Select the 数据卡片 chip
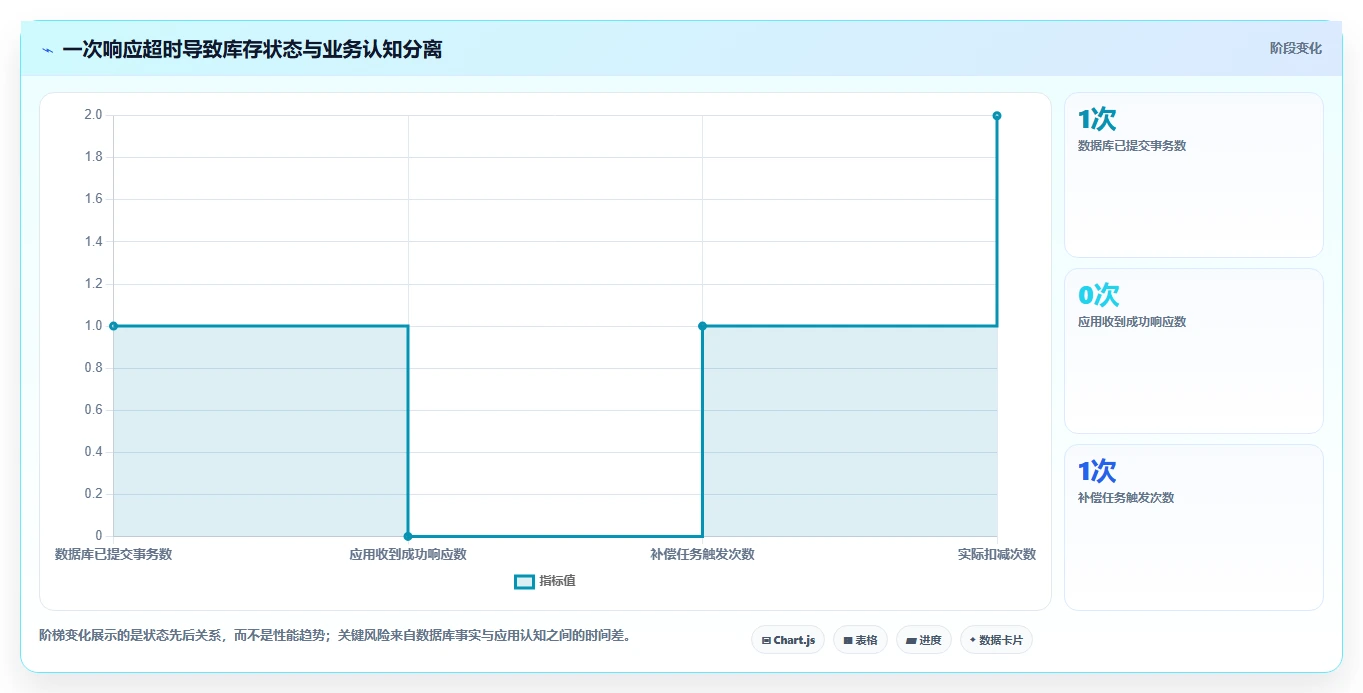The image size is (1363, 693). pos(996,640)
